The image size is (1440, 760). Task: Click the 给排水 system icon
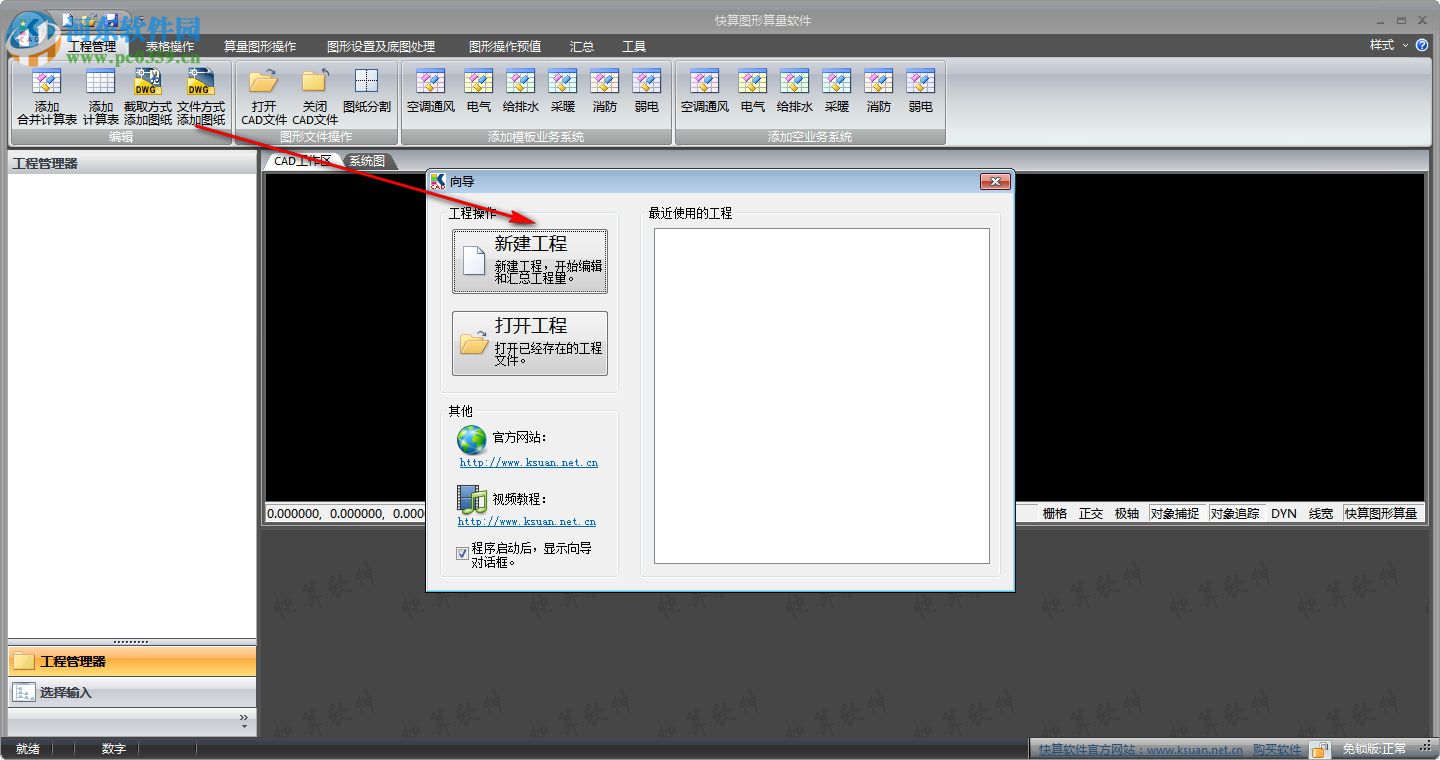(519, 95)
